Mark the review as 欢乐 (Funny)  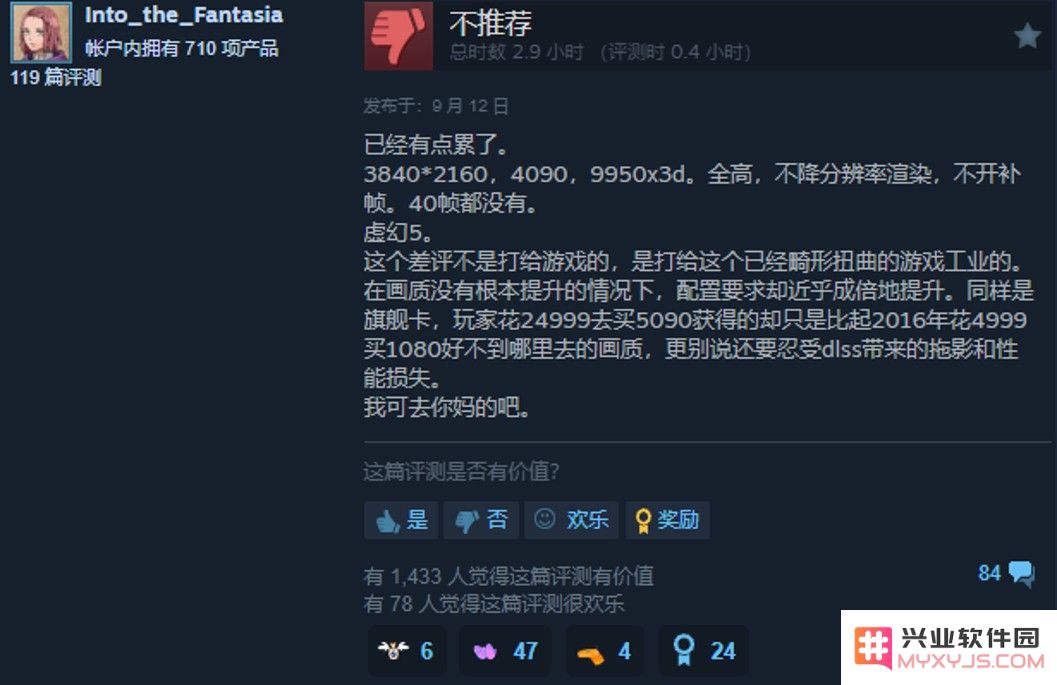572,520
